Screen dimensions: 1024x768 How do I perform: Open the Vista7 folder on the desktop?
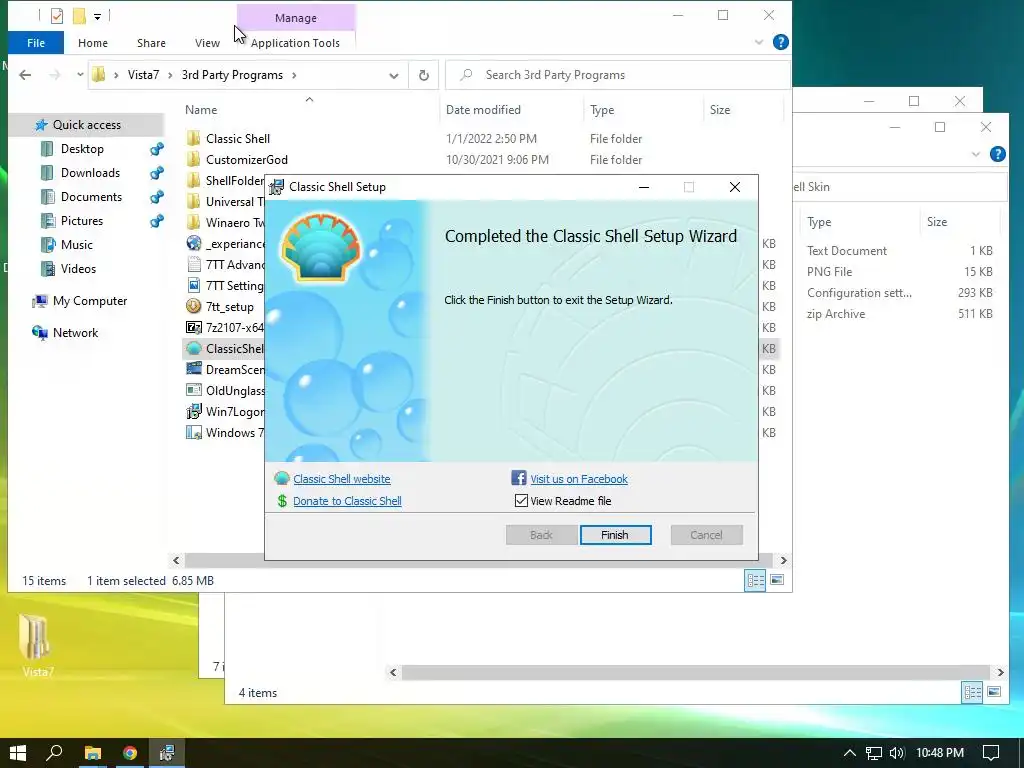tap(37, 643)
